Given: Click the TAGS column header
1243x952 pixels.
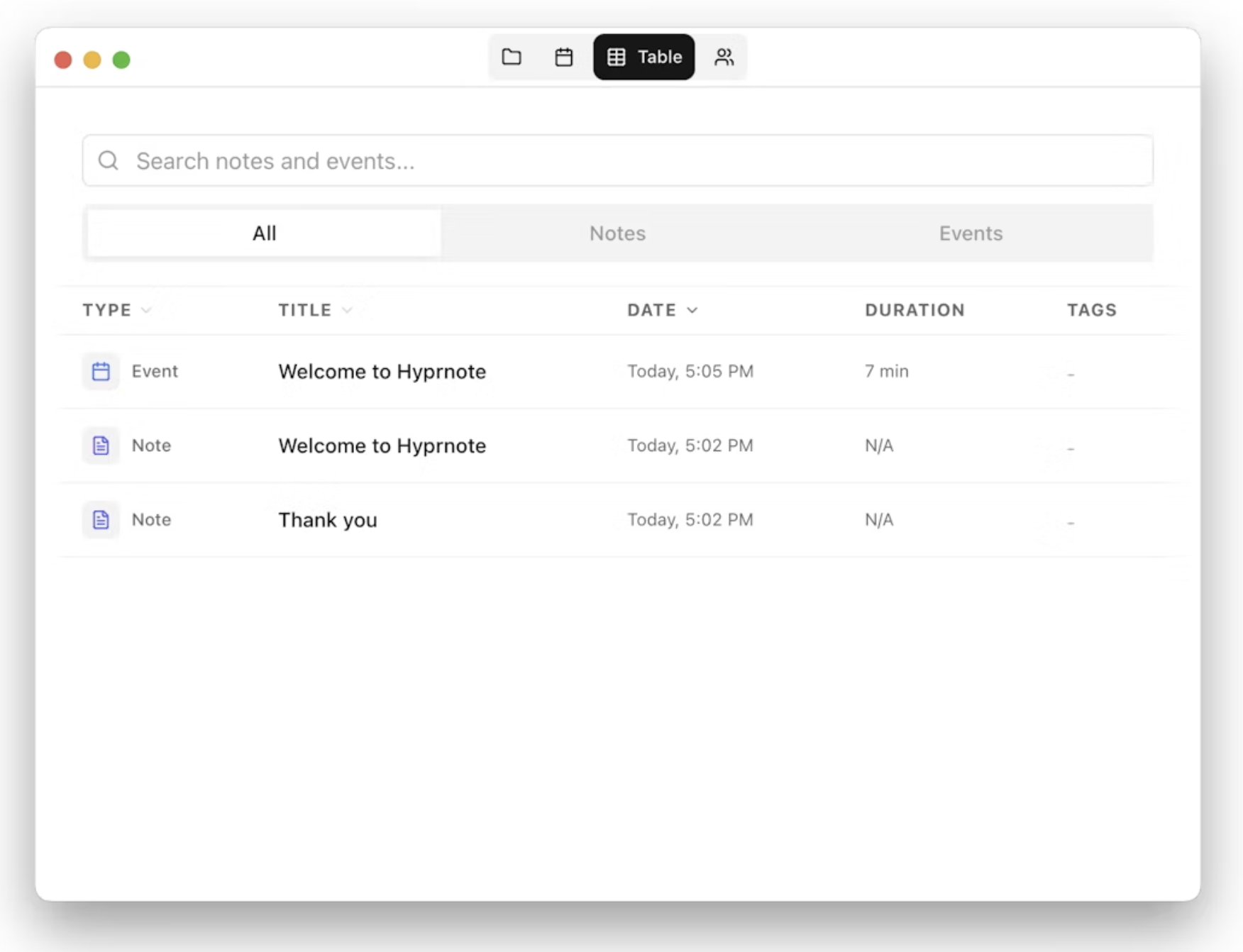Looking at the screenshot, I should tap(1092, 310).
